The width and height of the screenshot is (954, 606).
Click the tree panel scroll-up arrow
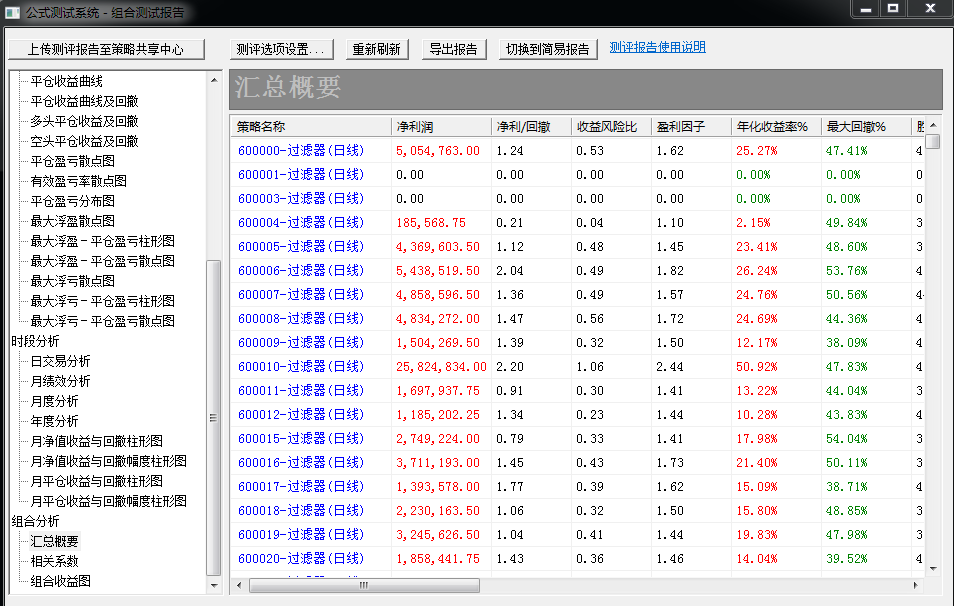coord(213,79)
